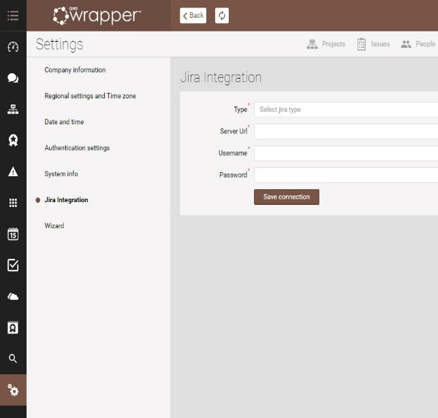438x418 pixels.
Task: Open the checkbox tasks sidebar icon
Action: 13,265
